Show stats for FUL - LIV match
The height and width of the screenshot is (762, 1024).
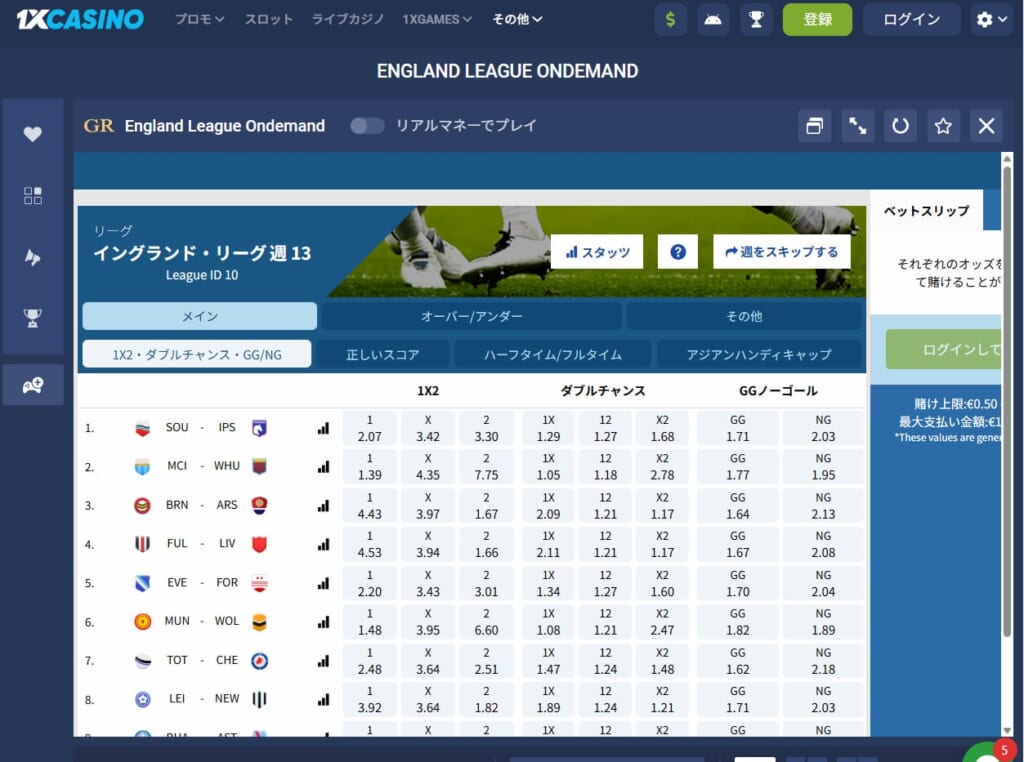click(323, 544)
